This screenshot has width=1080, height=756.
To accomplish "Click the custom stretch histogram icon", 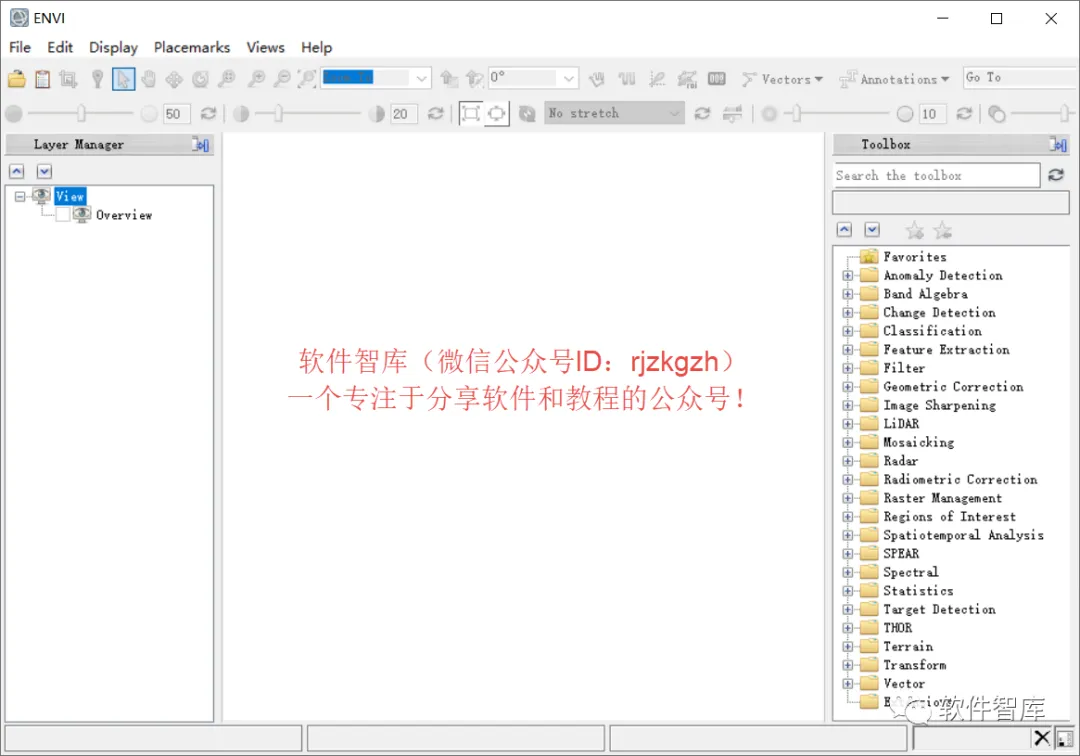I will click(731, 113).
